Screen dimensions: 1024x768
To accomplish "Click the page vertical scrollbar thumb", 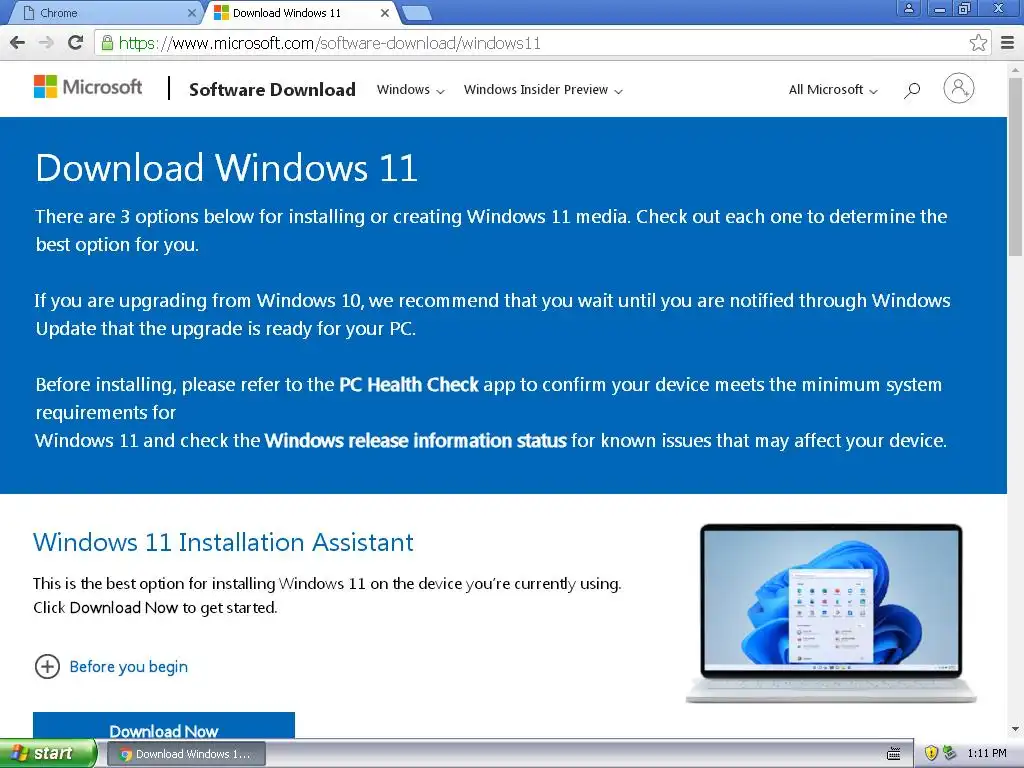I will [x=1015, y=167].
